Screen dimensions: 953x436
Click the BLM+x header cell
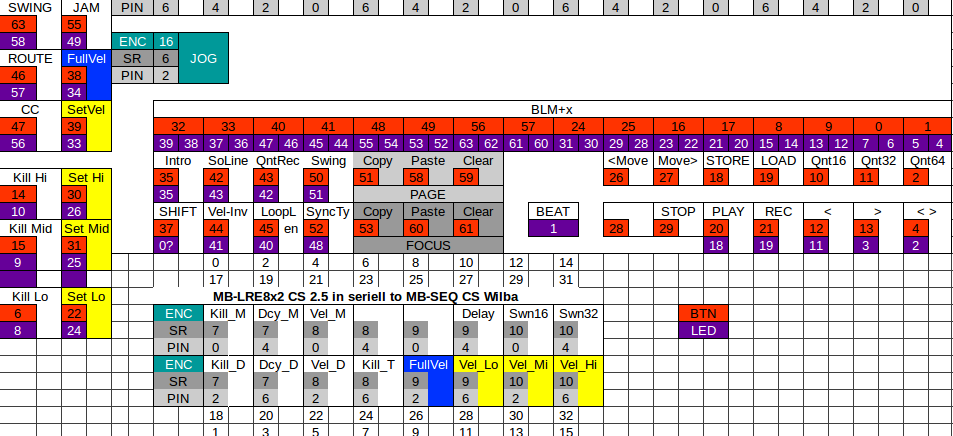(x=551, y=109)
